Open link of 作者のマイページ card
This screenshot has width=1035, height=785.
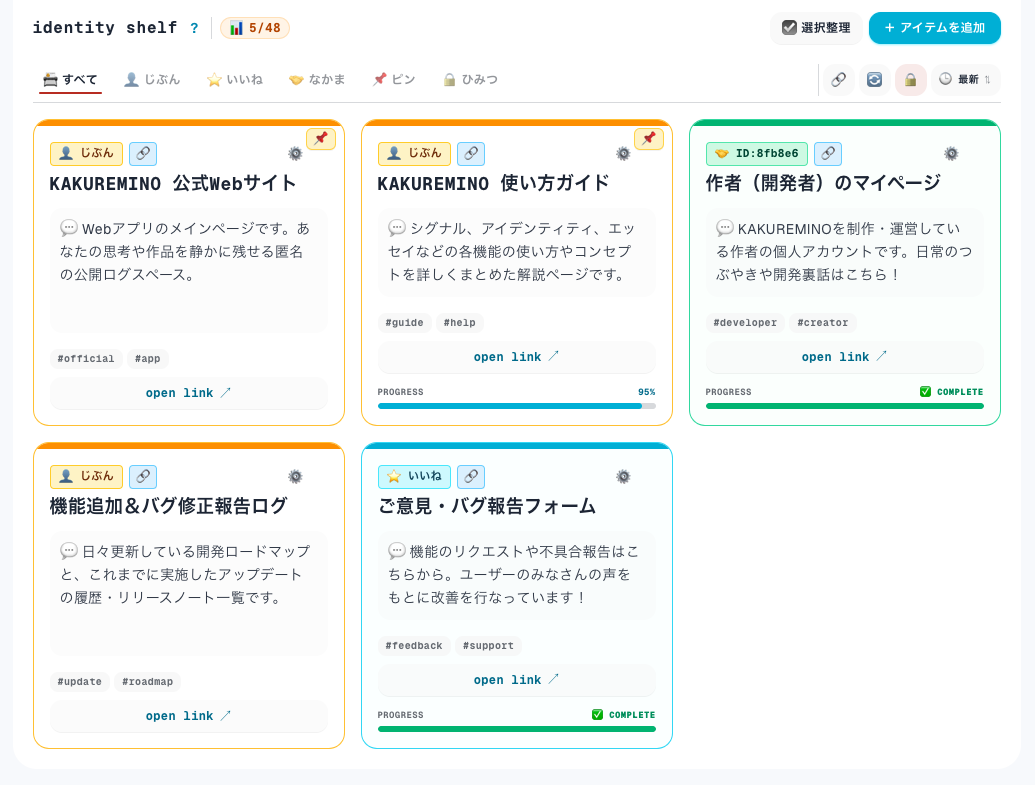845,357
